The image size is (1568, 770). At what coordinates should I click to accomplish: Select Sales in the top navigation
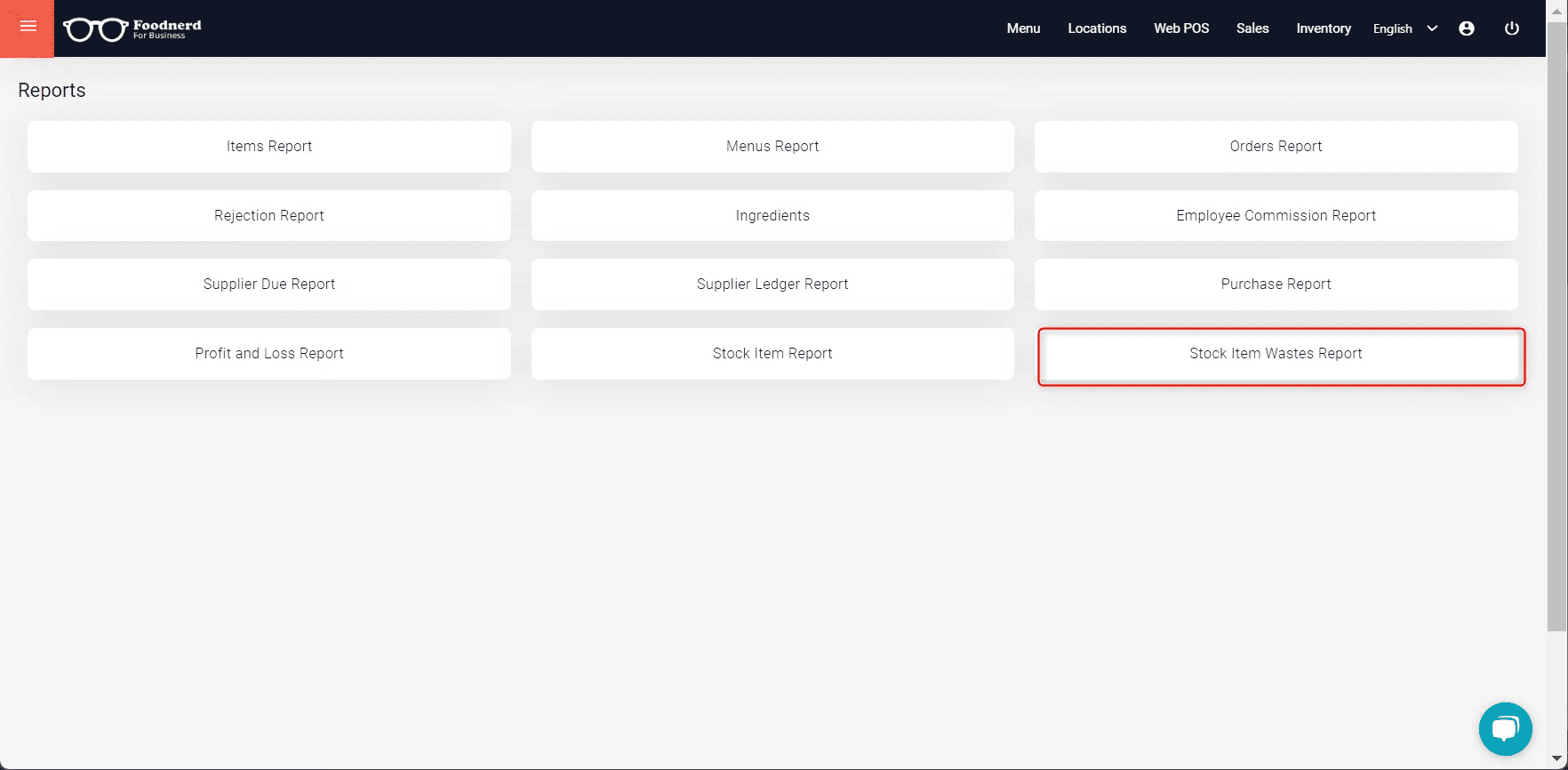tap(1252, 28)
